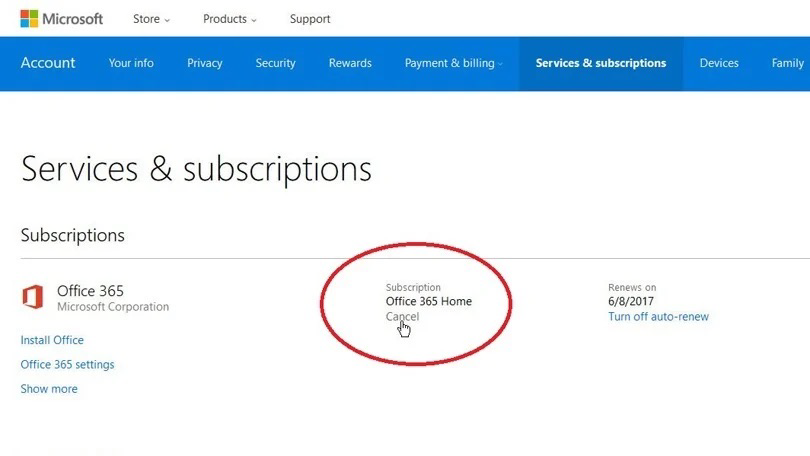
Task: Click the Office 365 subscription title
Action: point(90,291)
